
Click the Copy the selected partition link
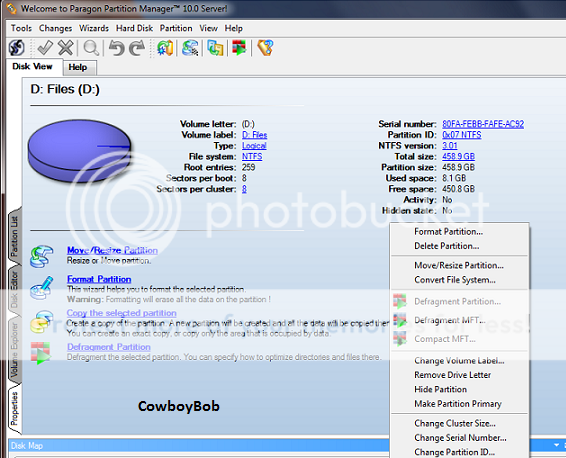point(122,313)
